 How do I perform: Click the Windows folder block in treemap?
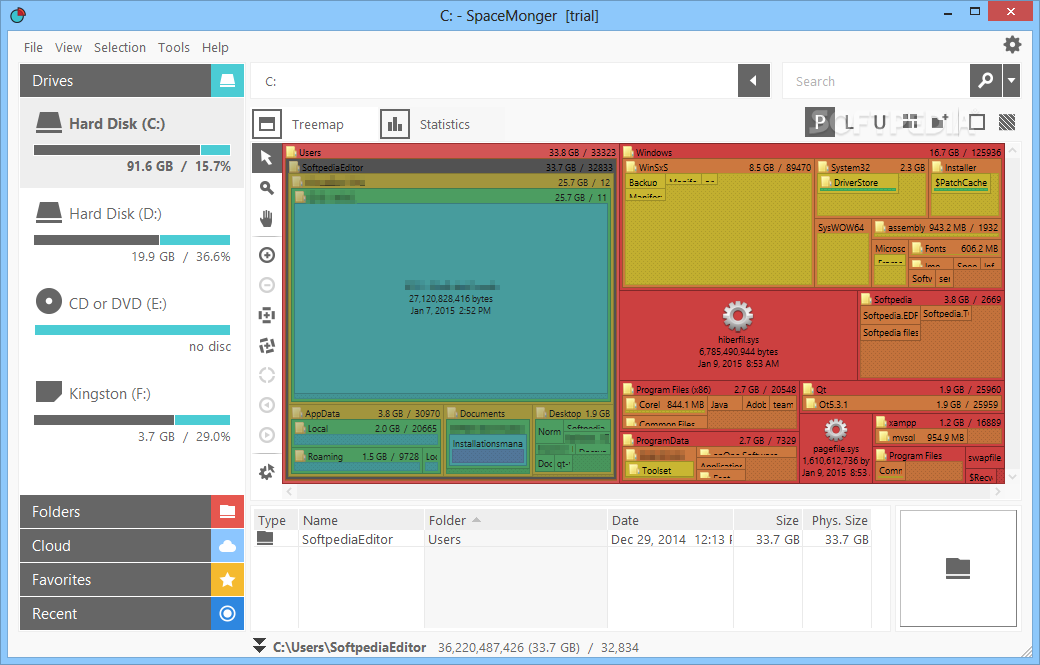(x=811, y=152)
